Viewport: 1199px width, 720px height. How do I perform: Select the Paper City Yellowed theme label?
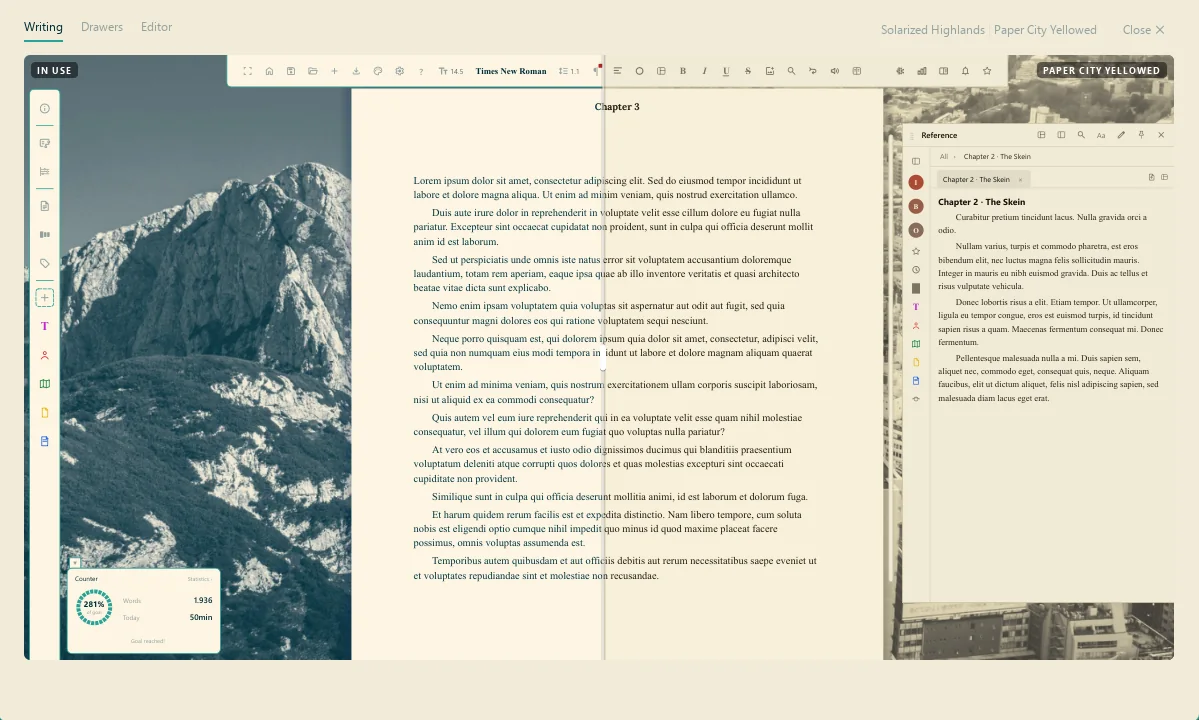point(1045,30)
